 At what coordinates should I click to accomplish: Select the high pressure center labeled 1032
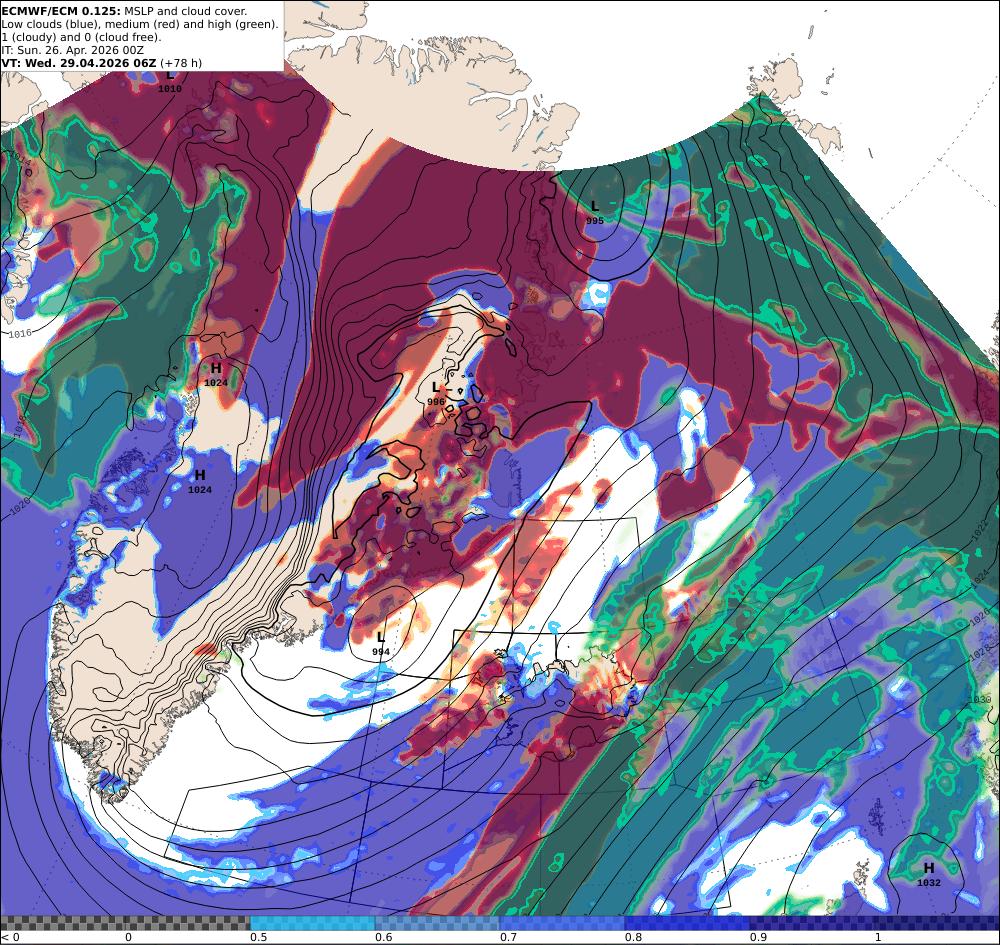pos(929,874)
